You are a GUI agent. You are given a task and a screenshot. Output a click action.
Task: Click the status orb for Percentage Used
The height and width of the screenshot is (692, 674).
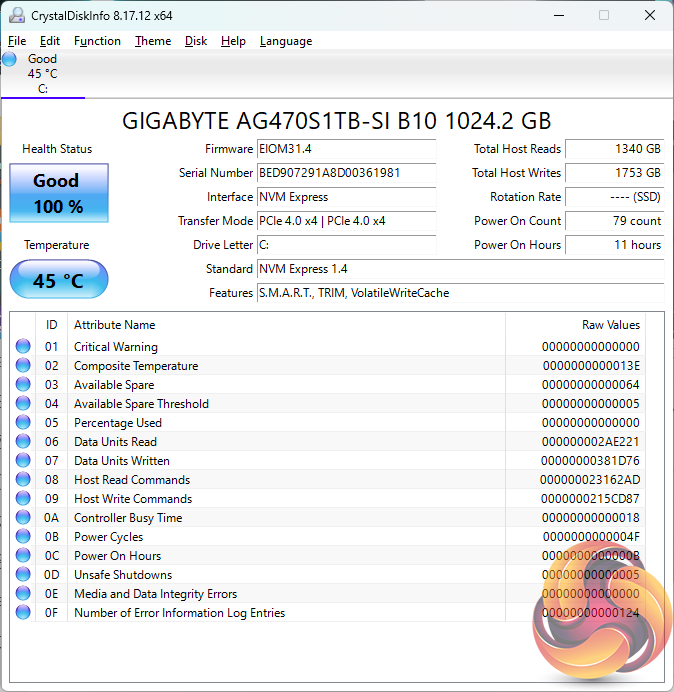tap(23, 423)
